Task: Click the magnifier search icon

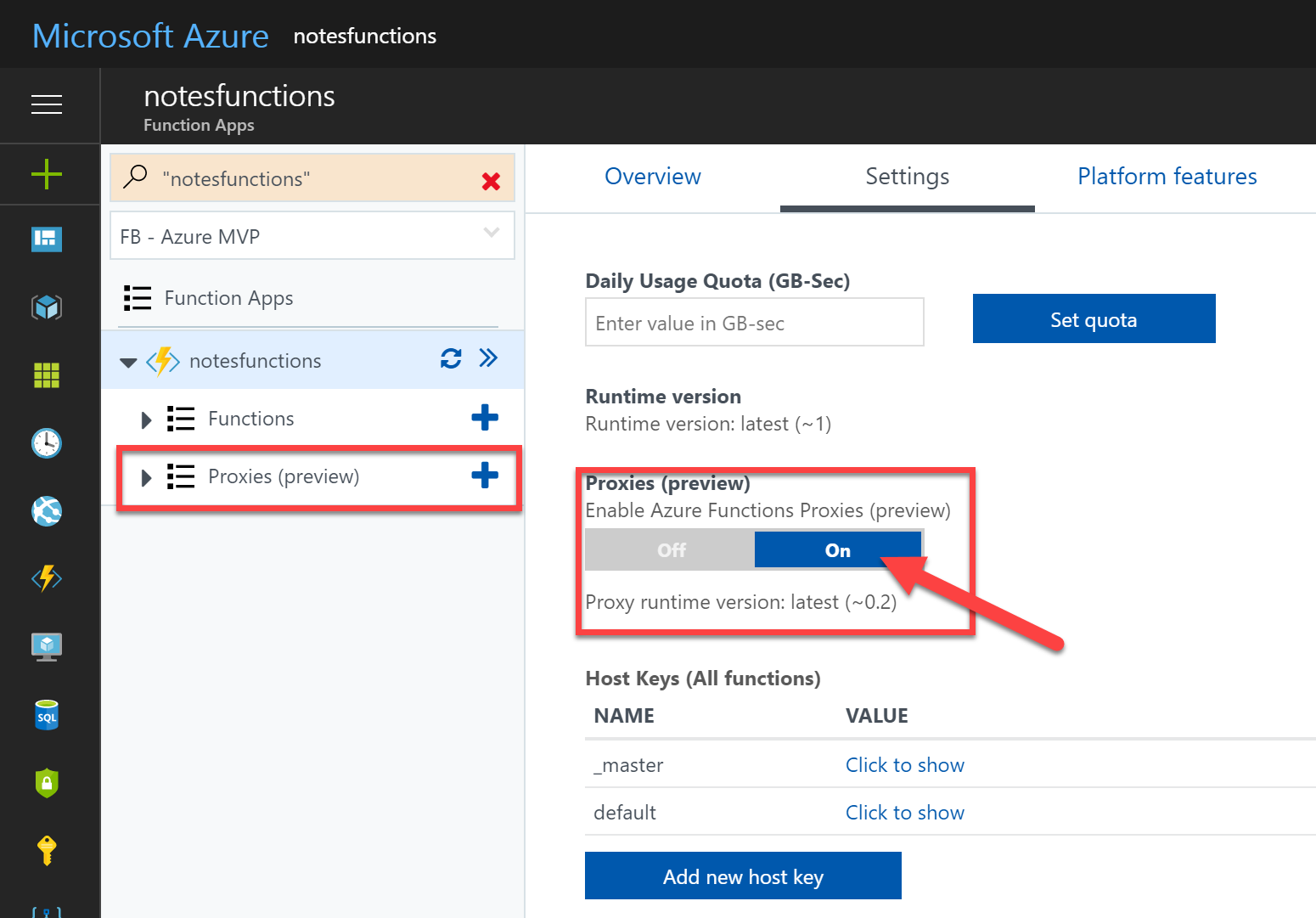Action: pos(135,177)
